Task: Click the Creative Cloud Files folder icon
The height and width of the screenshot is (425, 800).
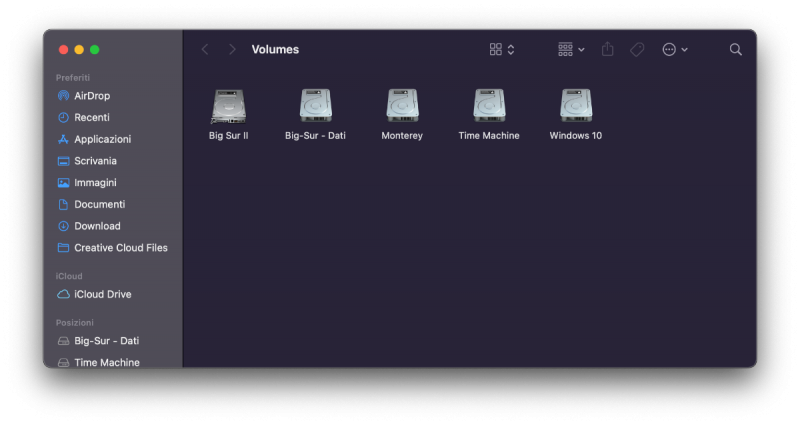Action: point(63,247)
